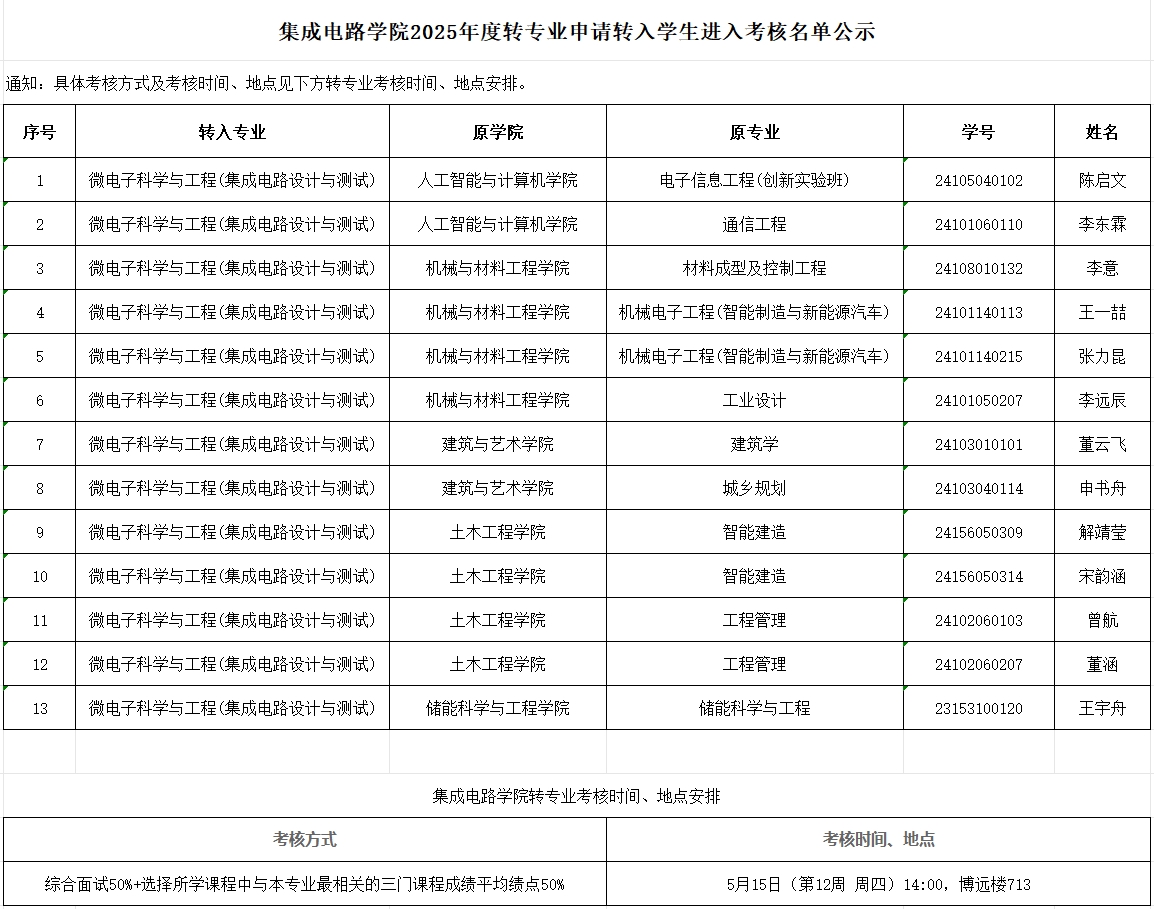Screen dimensions: 1154x909
Task: Select the 城乡规划 major cell
Action: pos(754,489)
